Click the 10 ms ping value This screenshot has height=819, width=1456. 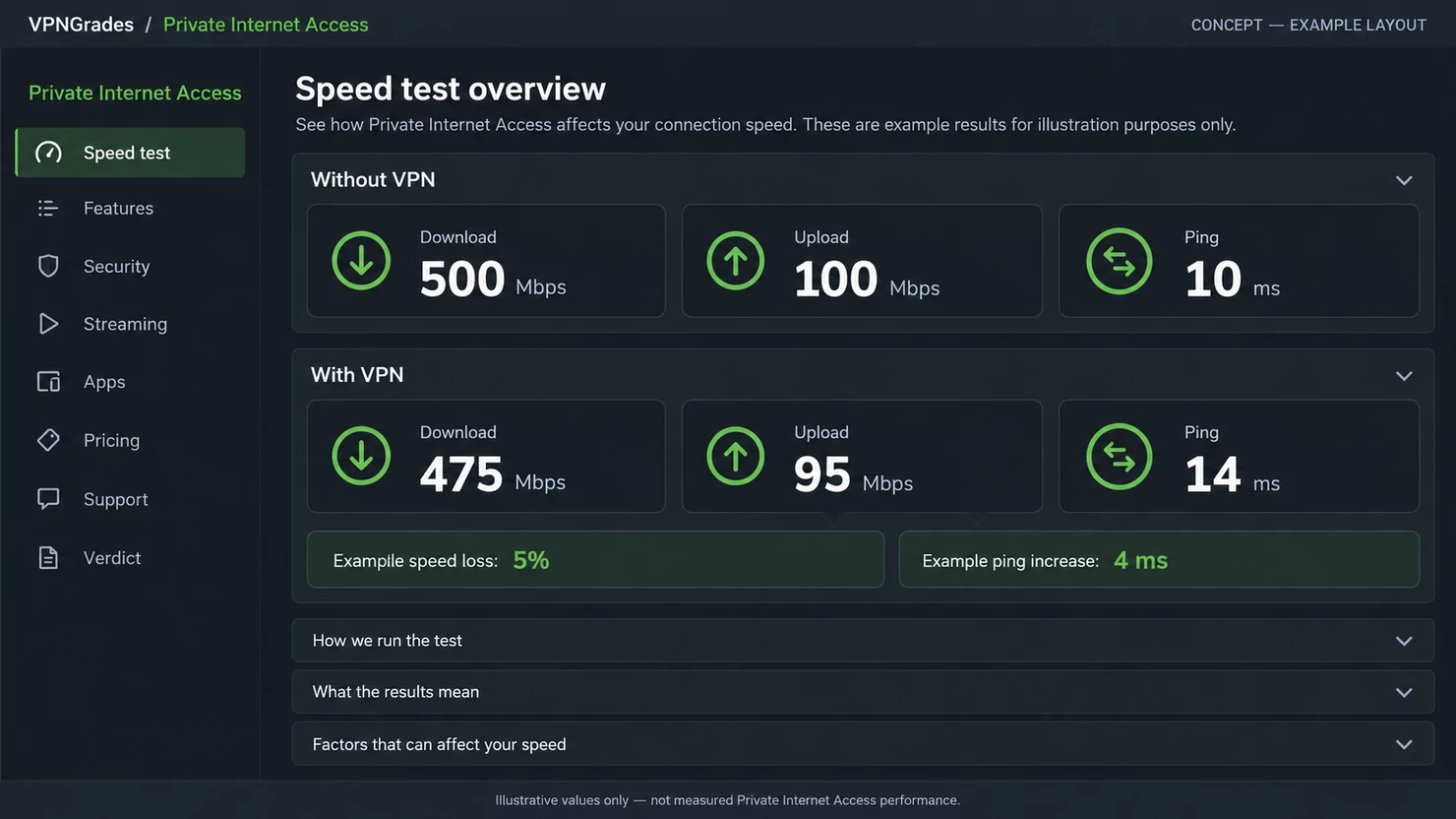tap(1233, 280)
